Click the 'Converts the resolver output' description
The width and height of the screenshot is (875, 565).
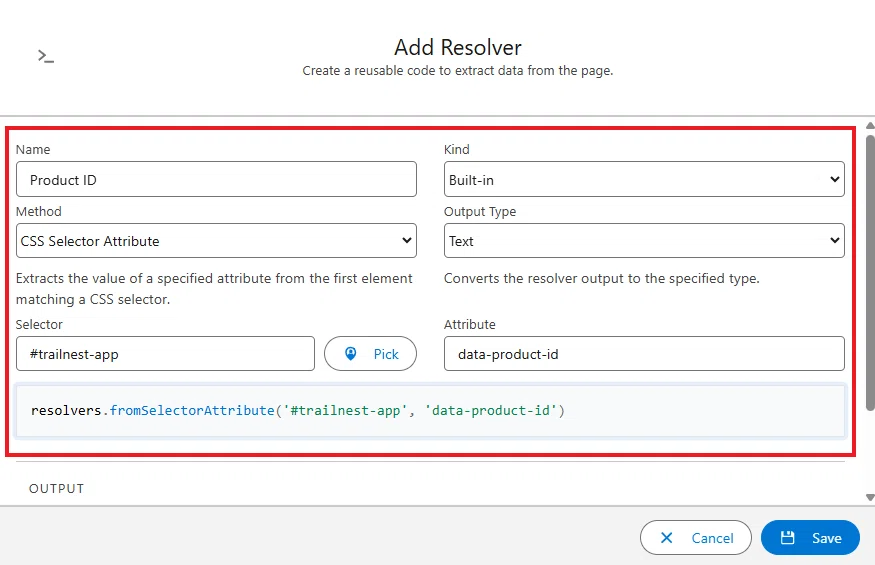point(602,278)
